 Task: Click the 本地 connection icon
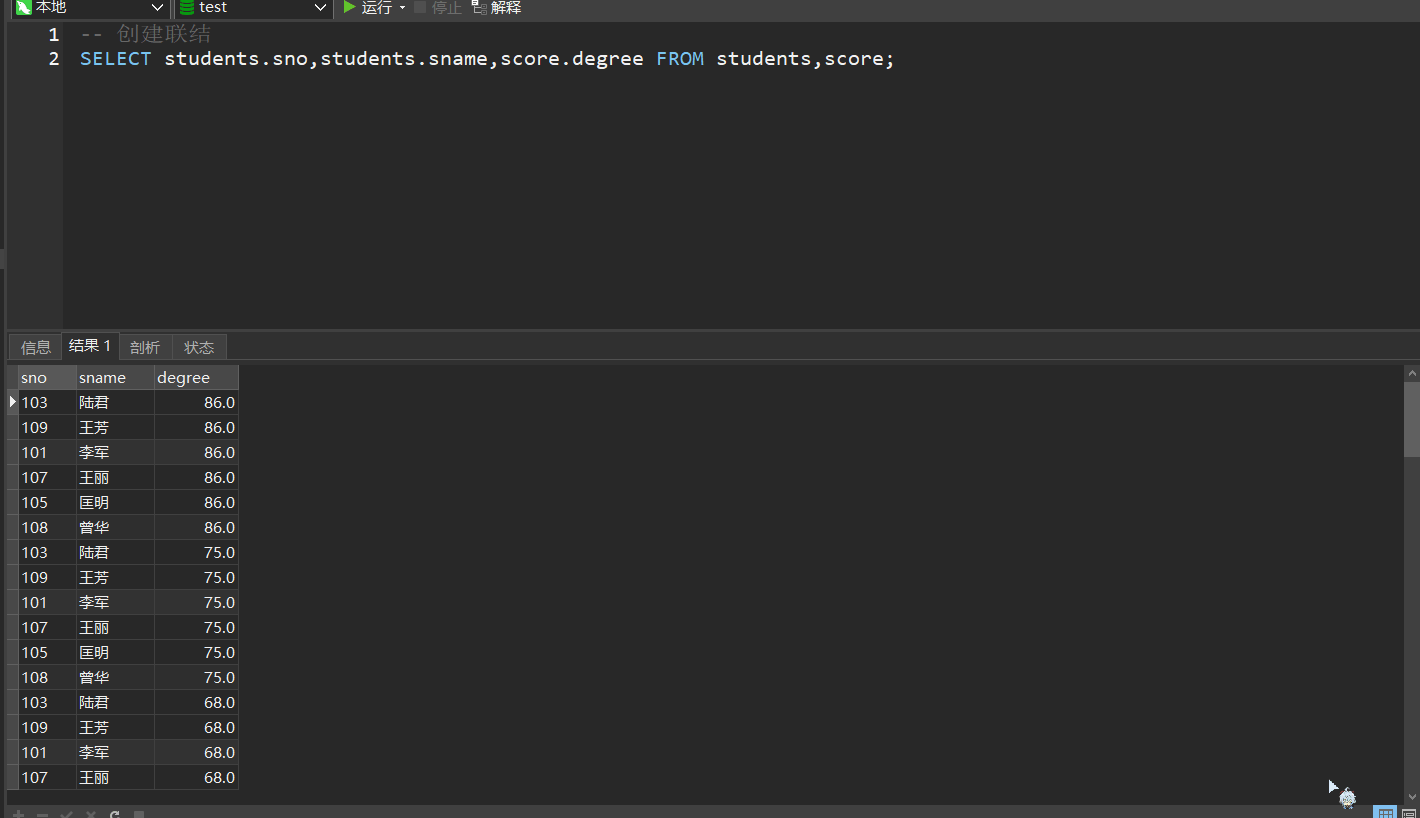pos(23,8)
